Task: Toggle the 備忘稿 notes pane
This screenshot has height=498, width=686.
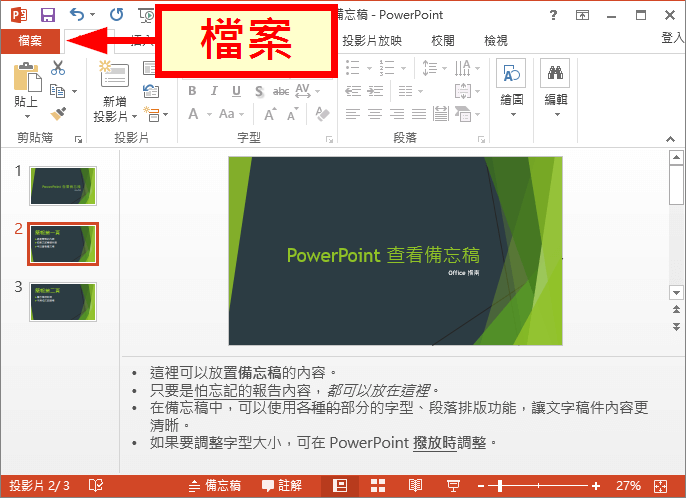Action: click(x=214, y=485)
